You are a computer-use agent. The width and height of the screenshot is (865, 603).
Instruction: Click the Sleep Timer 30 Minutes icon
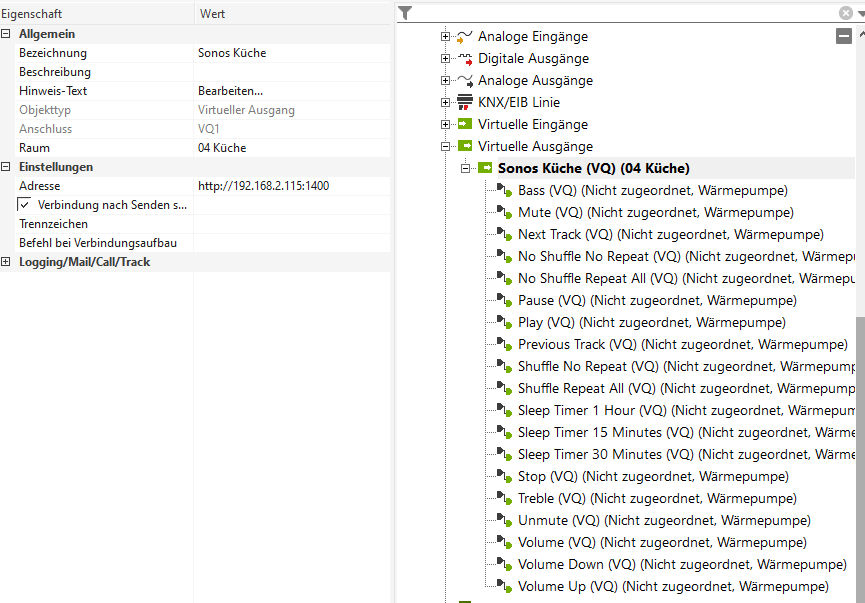(504, 455)
